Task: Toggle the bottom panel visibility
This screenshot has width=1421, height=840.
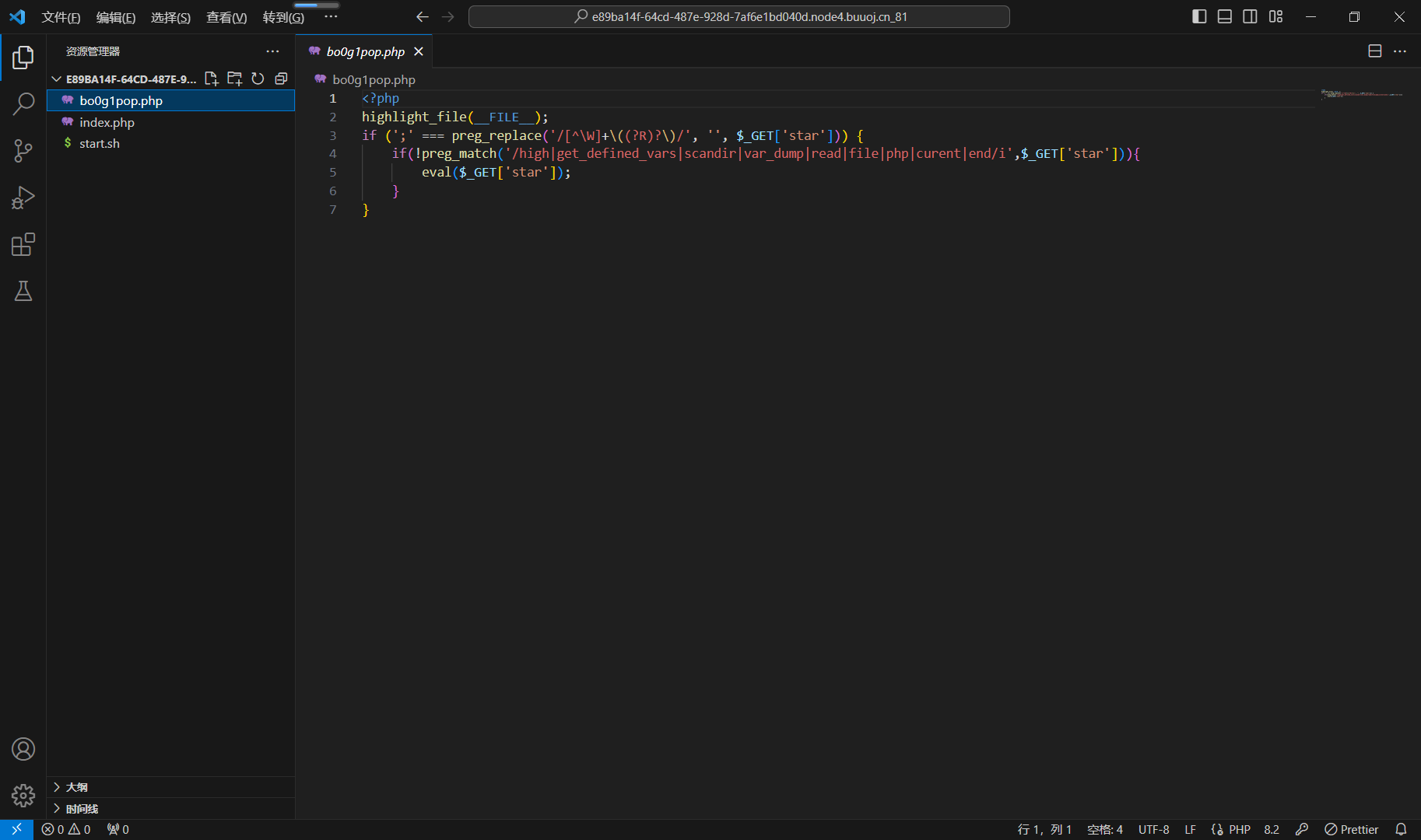Action: coord(1224,16)
